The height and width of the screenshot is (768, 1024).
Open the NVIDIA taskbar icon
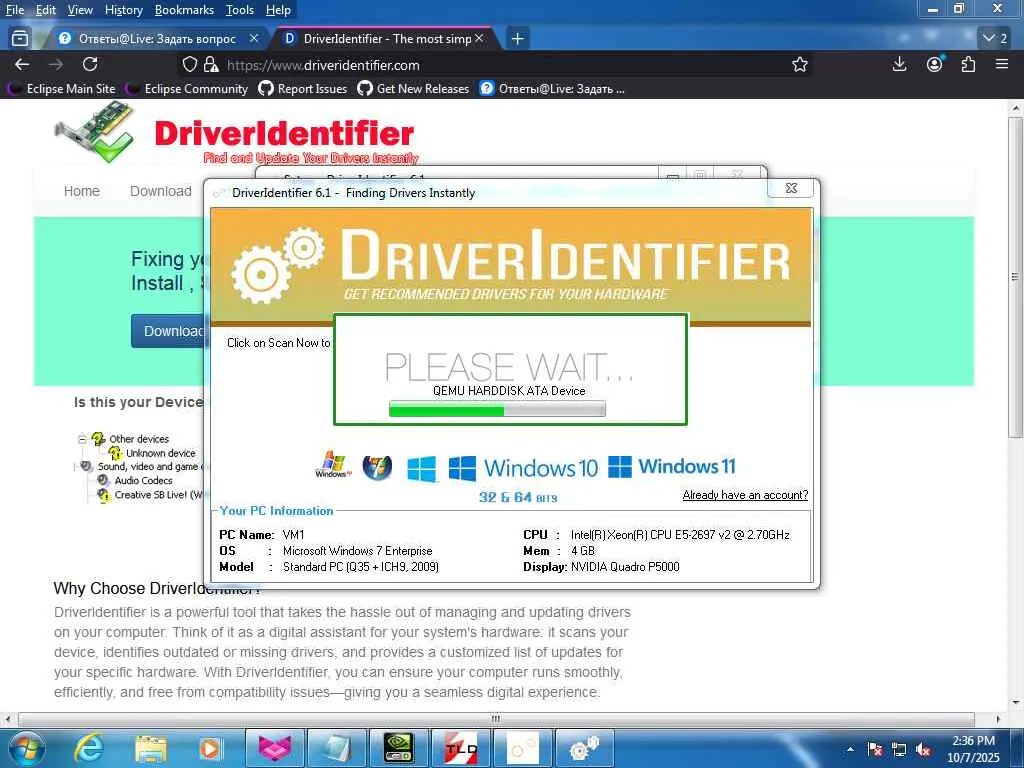click(x=398, y=749)
